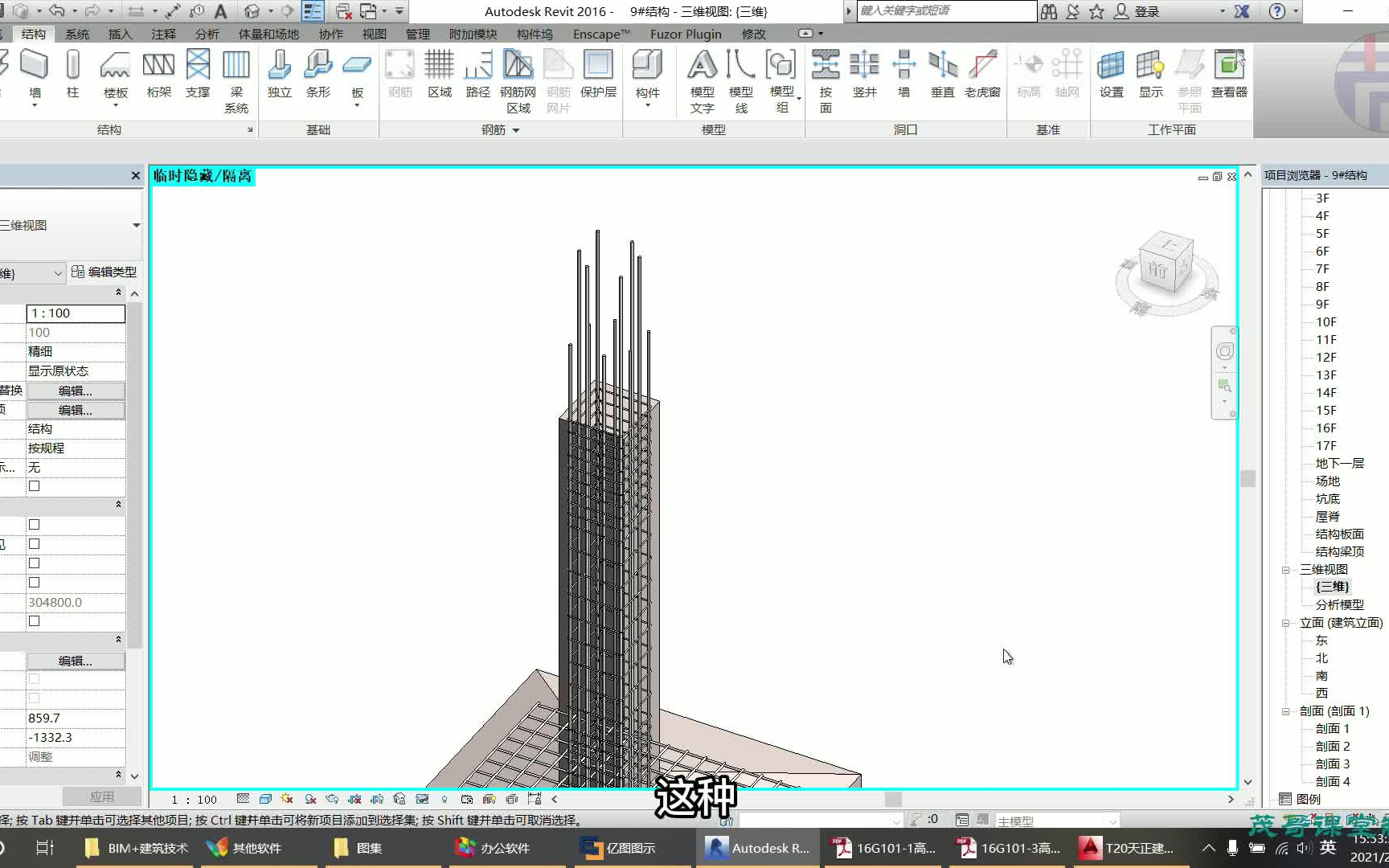Select the 标高 (Level) datum tool
Image resolution: width=1389 pixels, height=868 pixels.
click(x=1028, y=76)
